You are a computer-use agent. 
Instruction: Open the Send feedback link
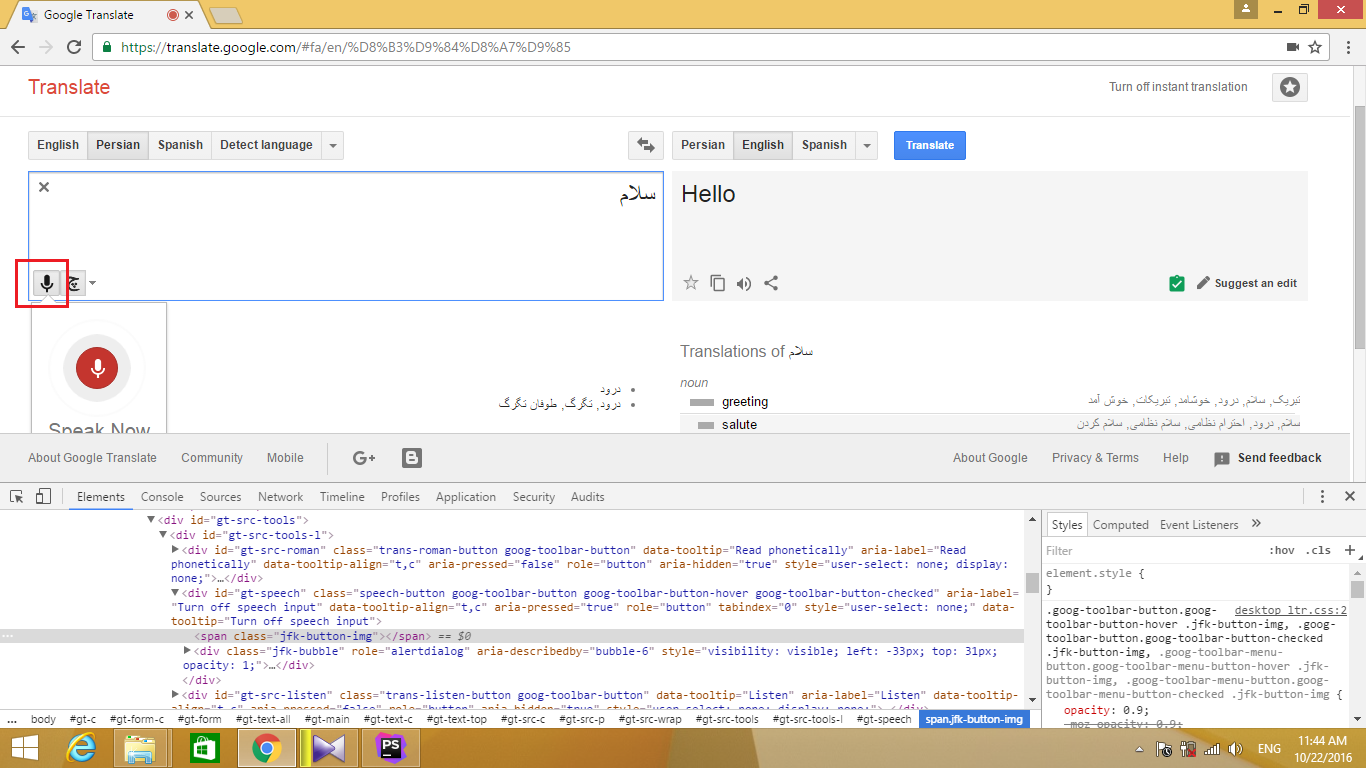pyautogui.click(x=1268, y=458)
